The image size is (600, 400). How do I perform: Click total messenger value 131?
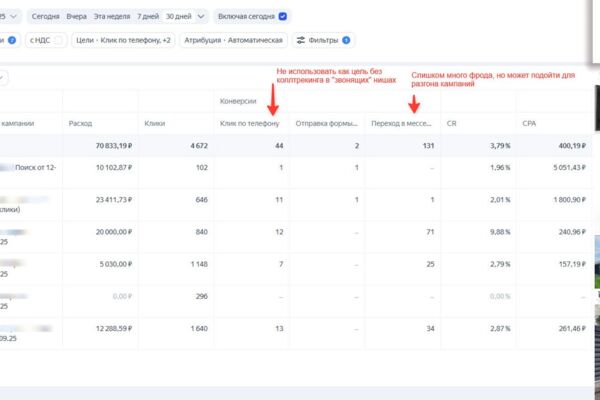(x=429, y=145)
